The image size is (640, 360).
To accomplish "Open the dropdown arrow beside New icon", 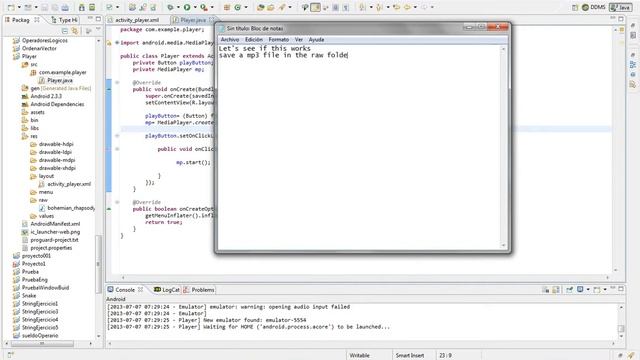I will tap(19, 7).
